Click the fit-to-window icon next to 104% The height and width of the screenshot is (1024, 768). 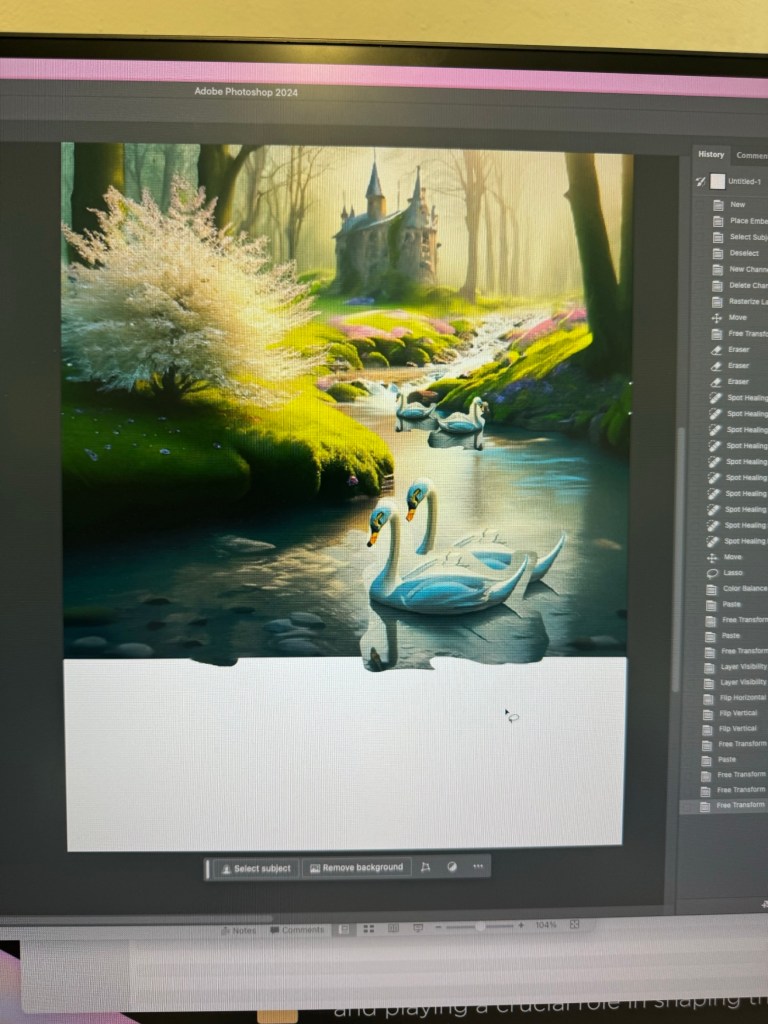tap(574, 926)
